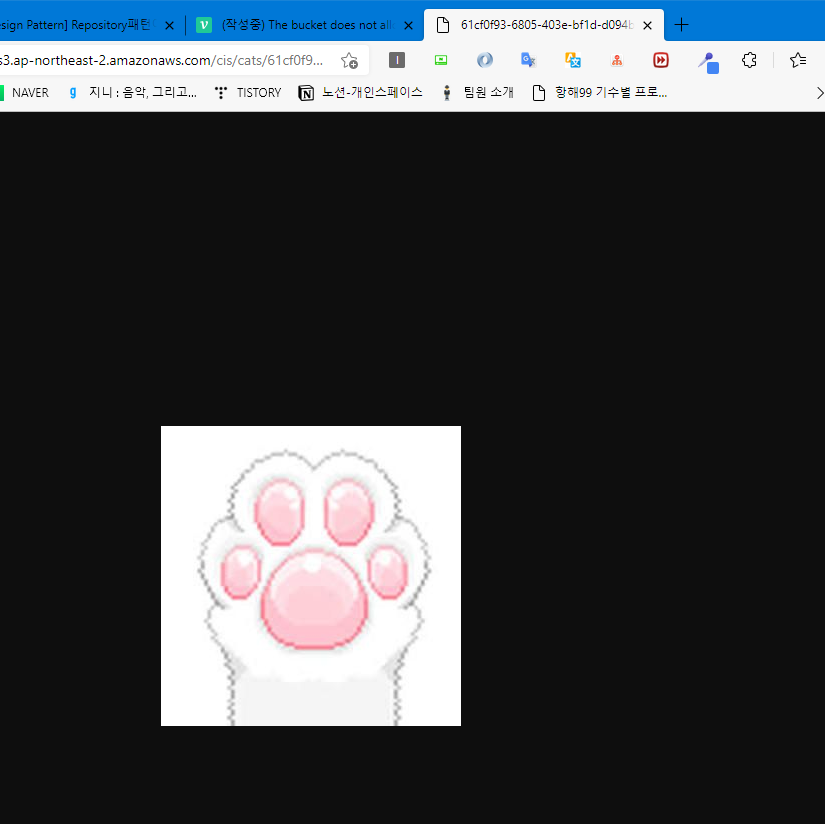
Task: Close the 'The bucket does not' tab
Action: tap(408, 25)
